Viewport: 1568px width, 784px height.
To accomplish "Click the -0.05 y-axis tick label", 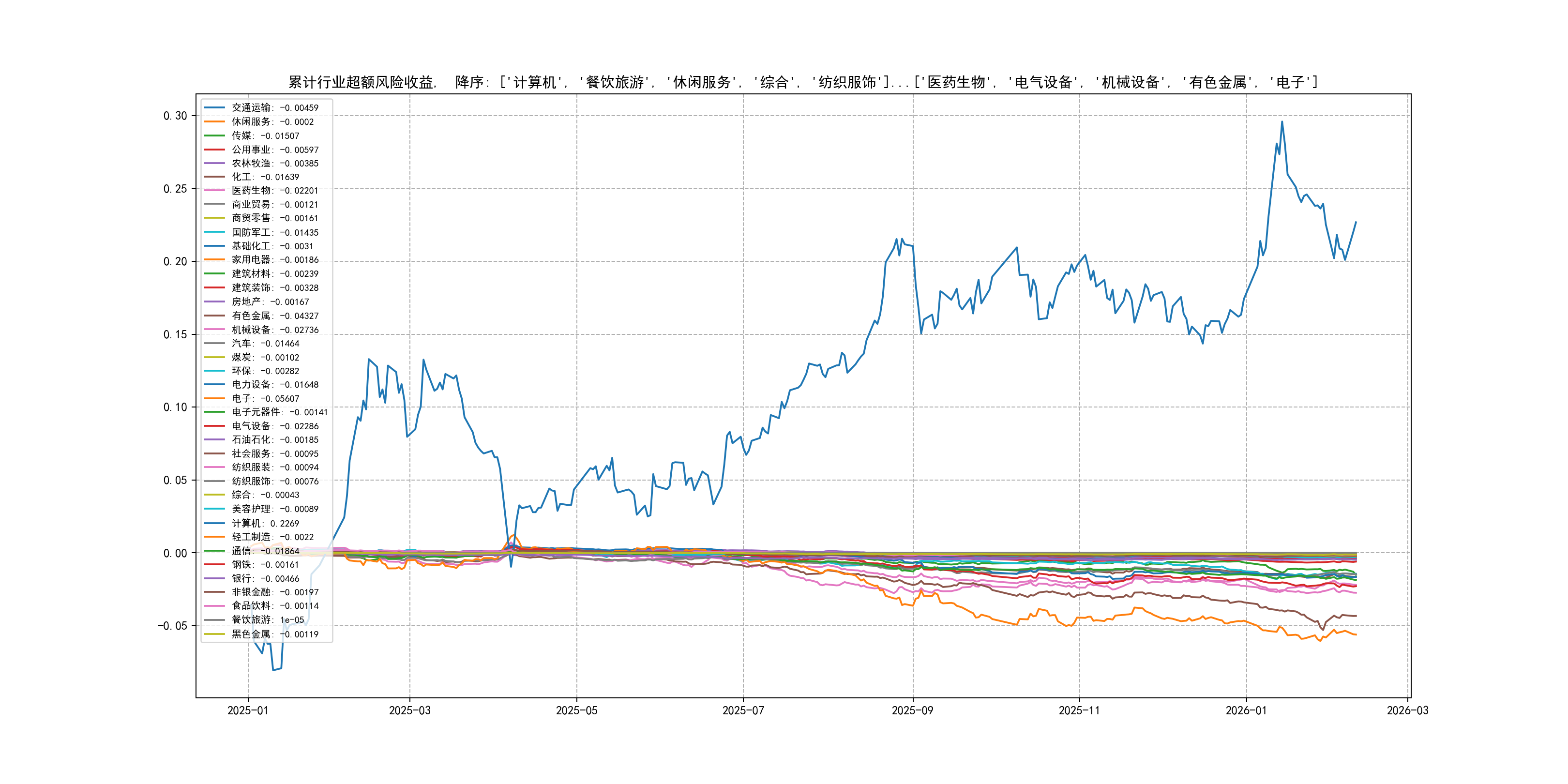I will pos(172,626).
